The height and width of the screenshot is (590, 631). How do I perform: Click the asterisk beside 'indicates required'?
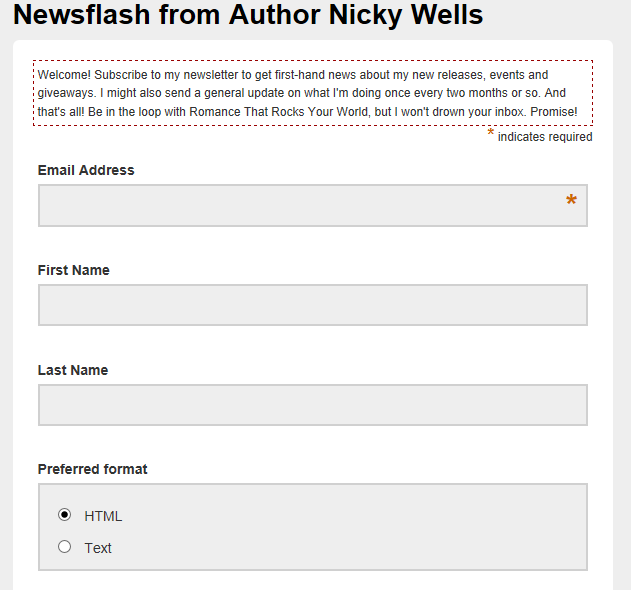coord(491,133)
